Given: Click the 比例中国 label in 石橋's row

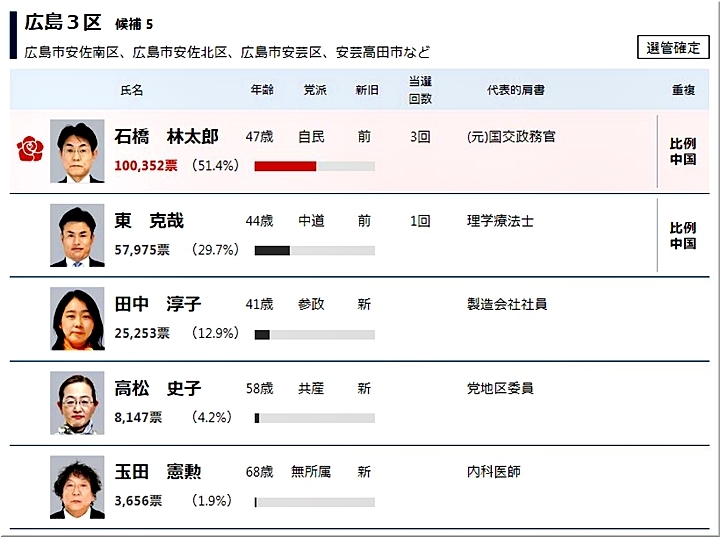Looking at the screenshot, I should [x=683, y=151].
